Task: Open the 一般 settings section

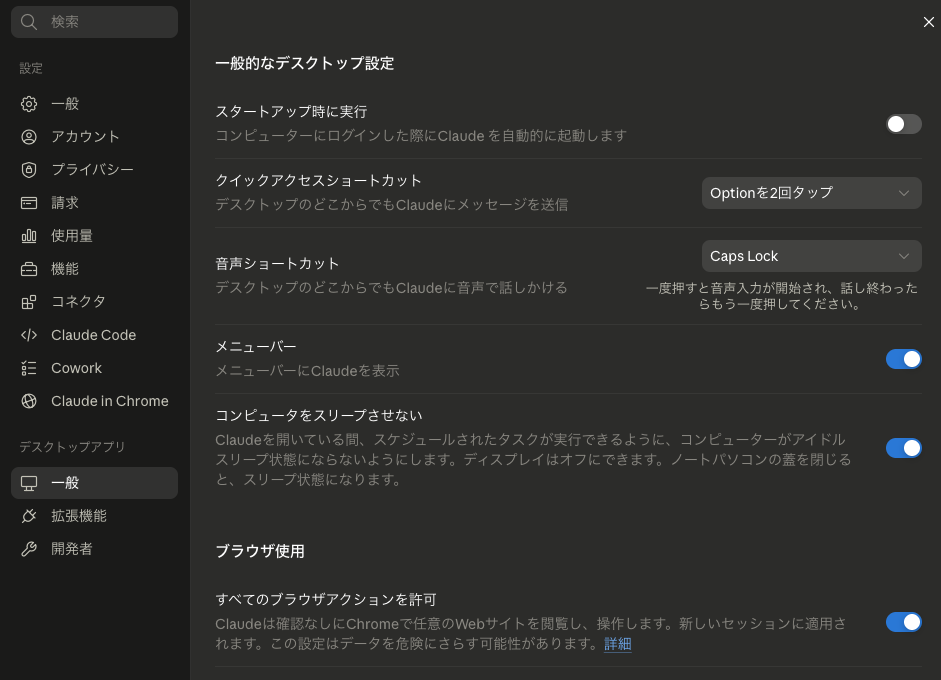Action: click(94, 104)
